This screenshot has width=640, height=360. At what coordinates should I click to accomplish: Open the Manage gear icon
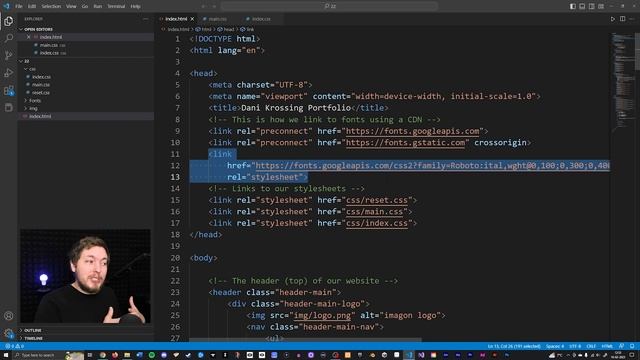pos(9,333)
